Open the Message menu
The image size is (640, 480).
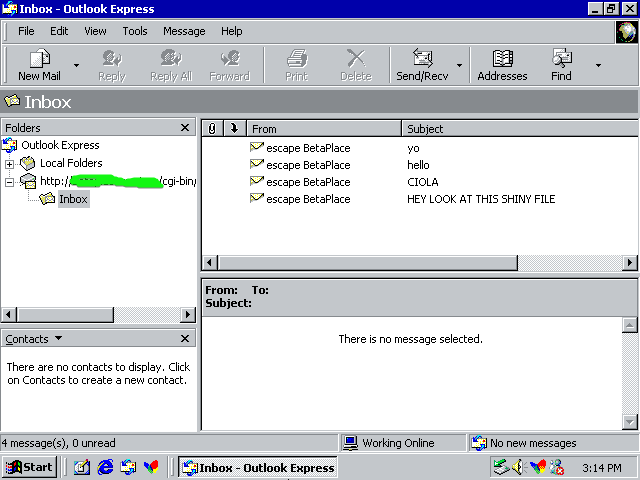(184, 31)
